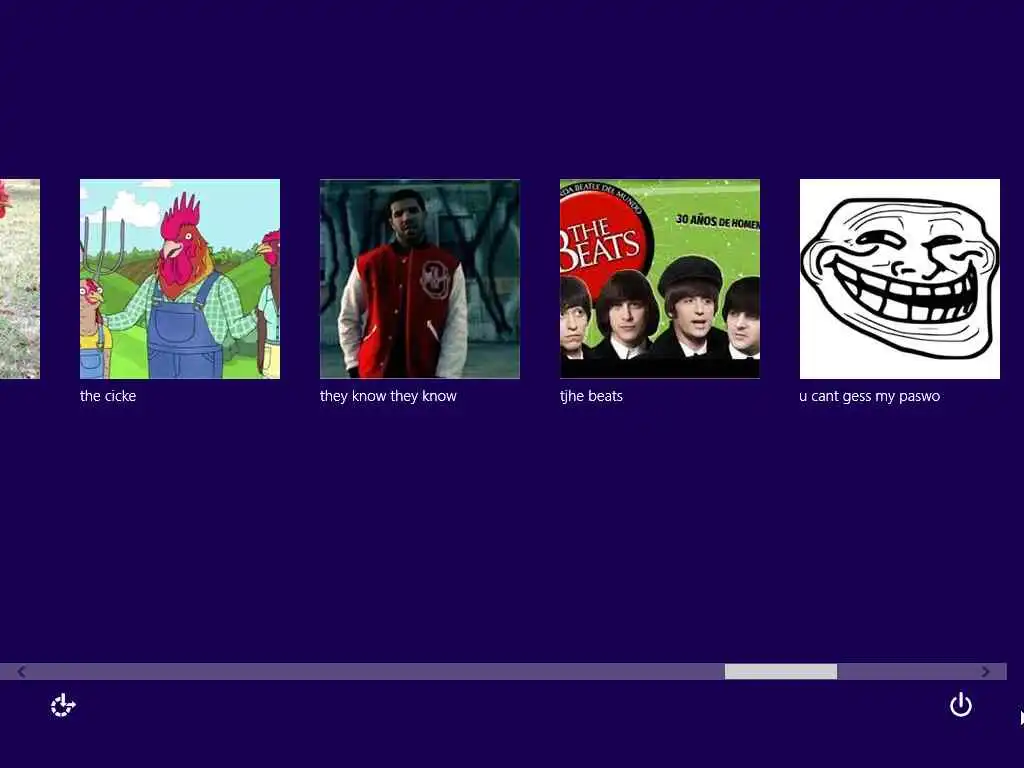Select The Beats band account picture
The image size is (1024, 768).
tap(660, 279)
